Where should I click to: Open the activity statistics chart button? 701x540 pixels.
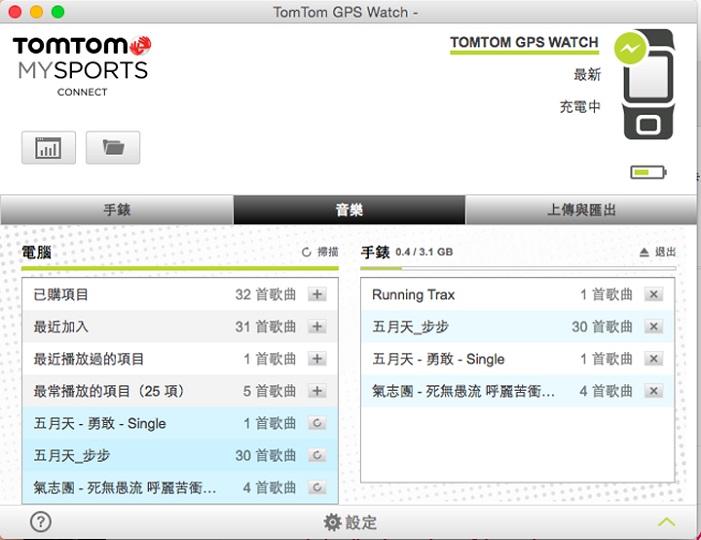click(x=48, y=148)
